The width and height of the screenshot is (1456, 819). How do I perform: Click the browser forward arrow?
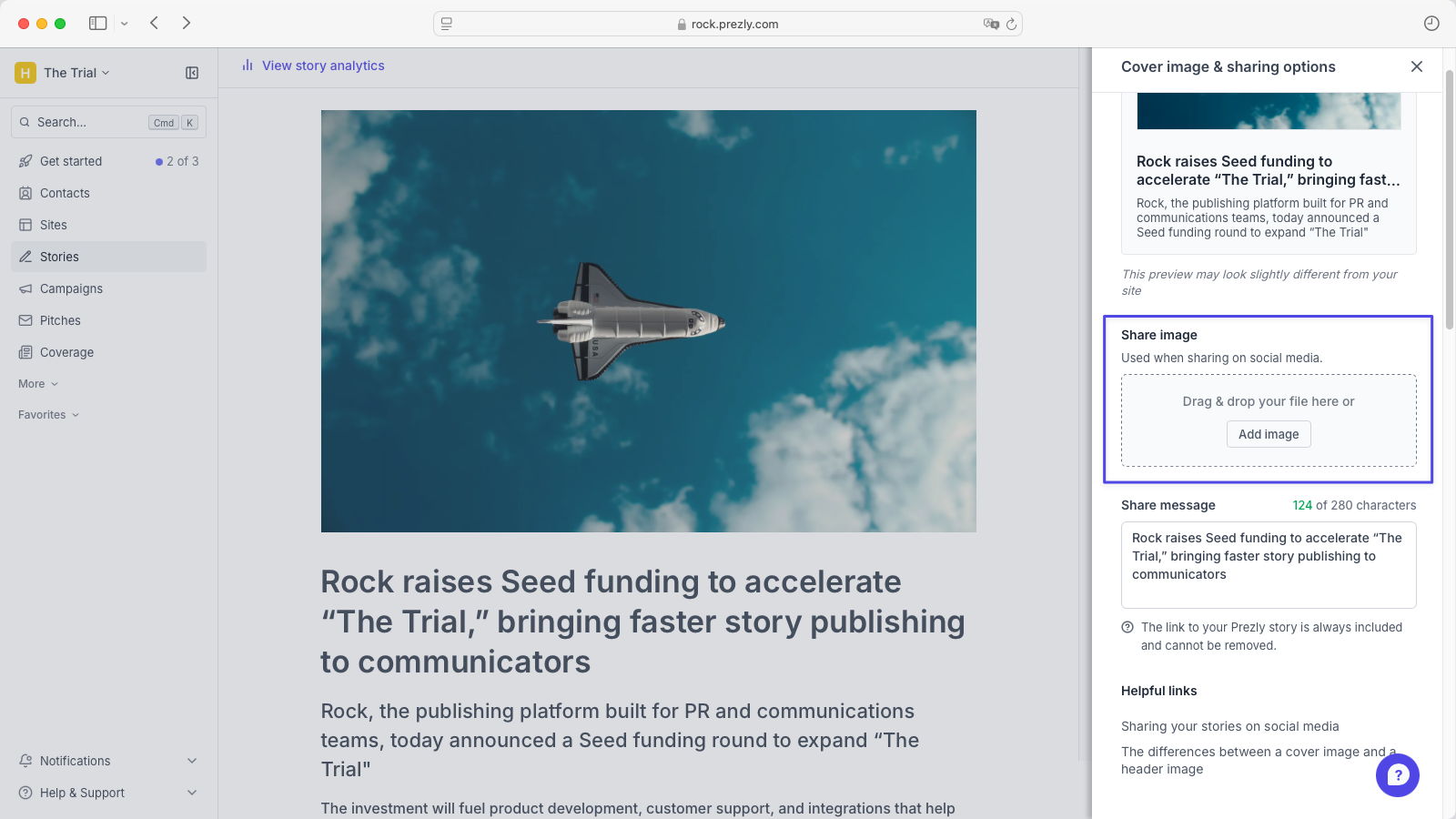point(187,23)
